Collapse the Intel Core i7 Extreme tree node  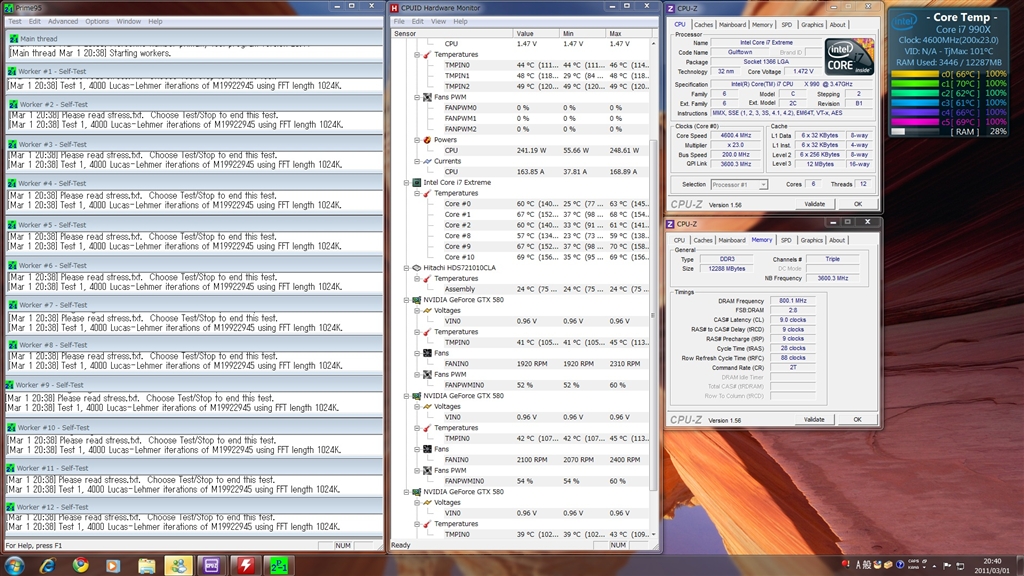404,183
